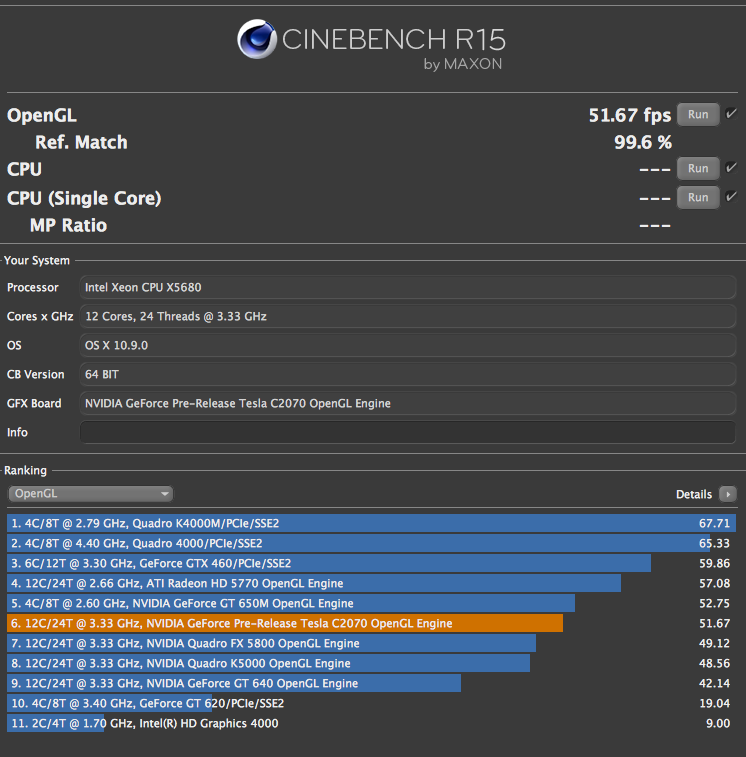The width and height of the screenshot is (746, 757).
Task: Open the OpenGL ranking dropdown
Action: [x=90, y=493]
